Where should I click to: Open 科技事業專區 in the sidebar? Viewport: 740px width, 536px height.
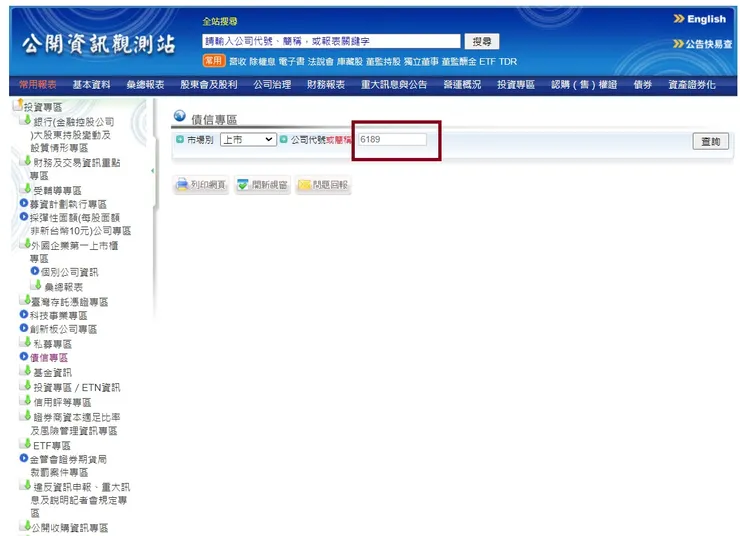click(x=59, y=316)
